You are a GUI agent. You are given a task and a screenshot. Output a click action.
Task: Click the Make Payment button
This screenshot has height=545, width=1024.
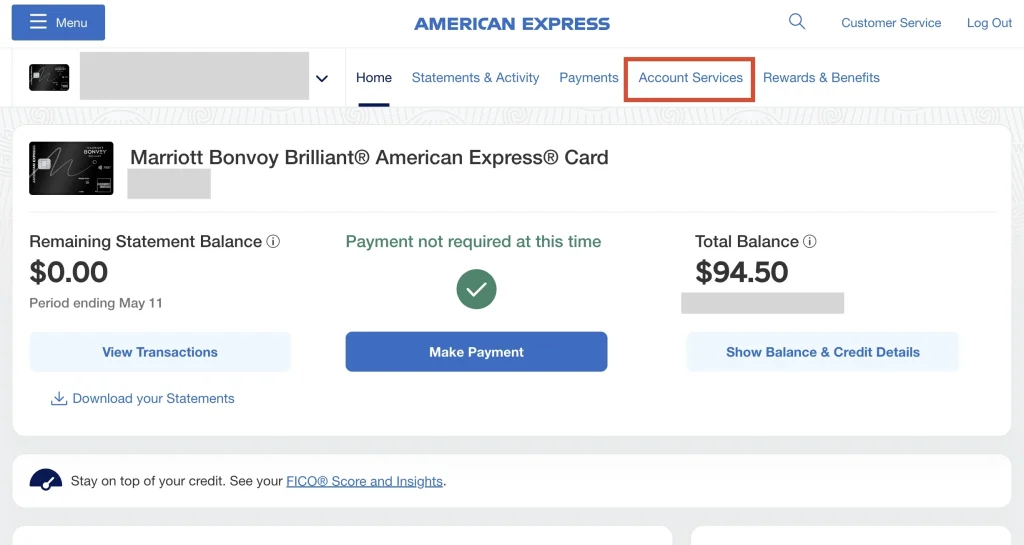tap(476, 352)
